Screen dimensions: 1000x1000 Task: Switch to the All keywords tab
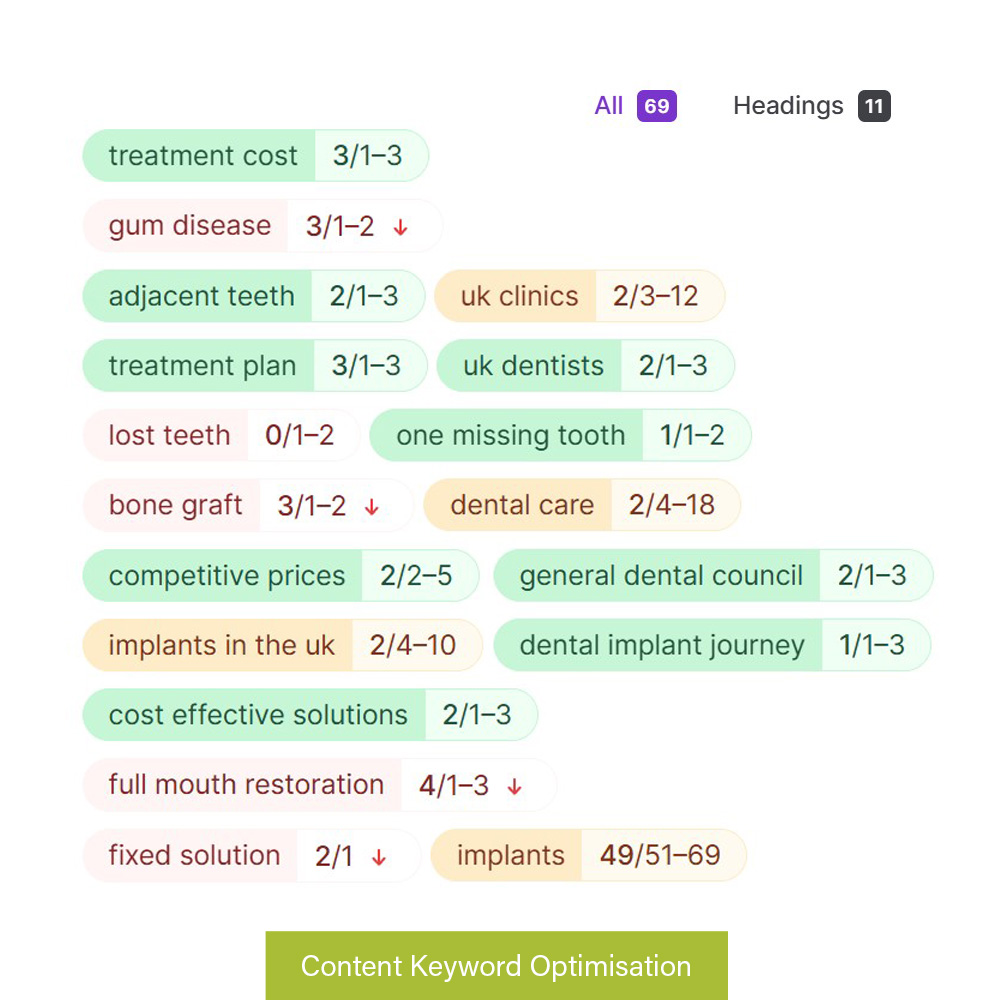(609, 106)
